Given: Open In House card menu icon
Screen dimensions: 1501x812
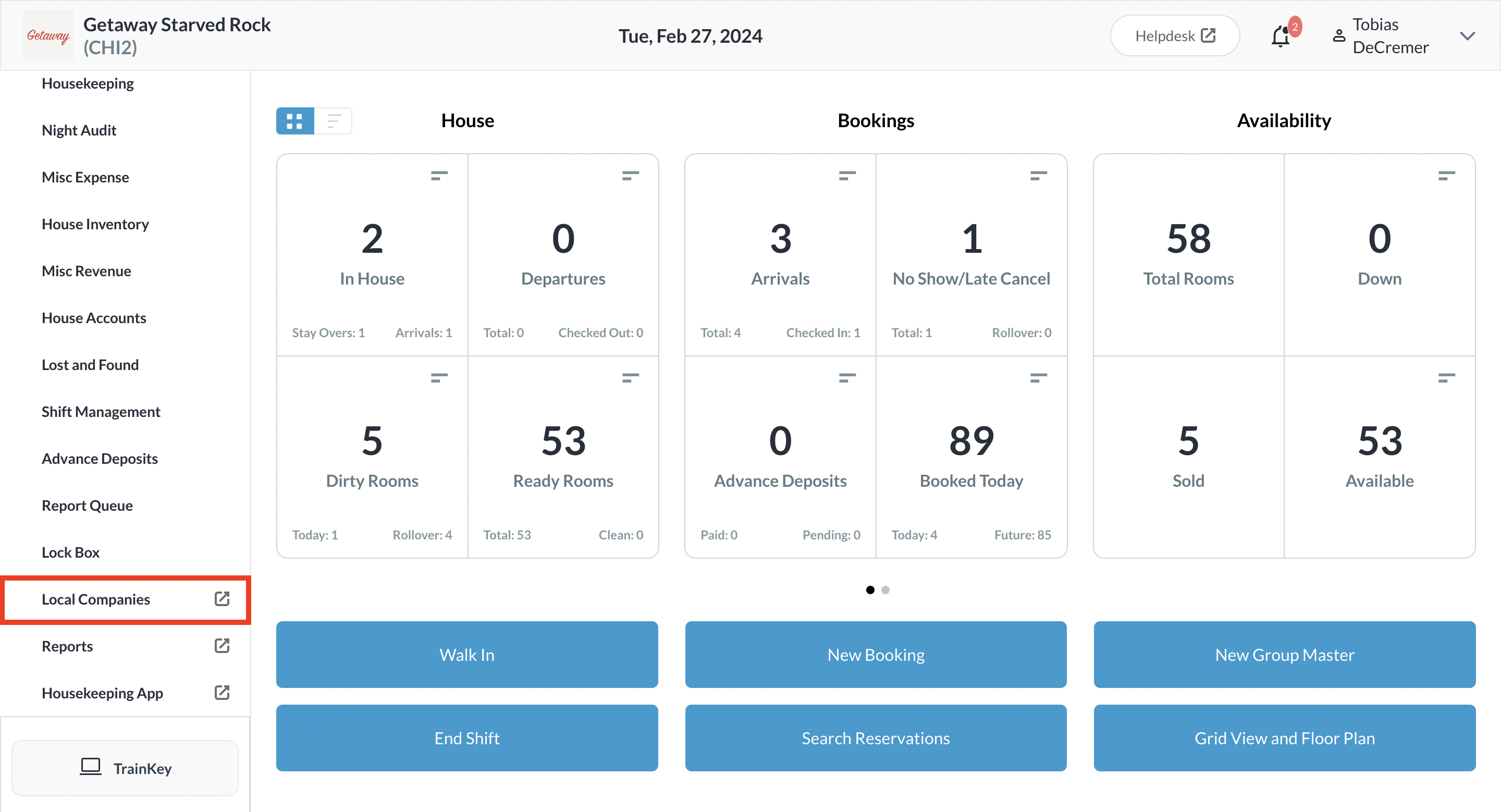Looking at the screenshot, I should click(439, 175).
